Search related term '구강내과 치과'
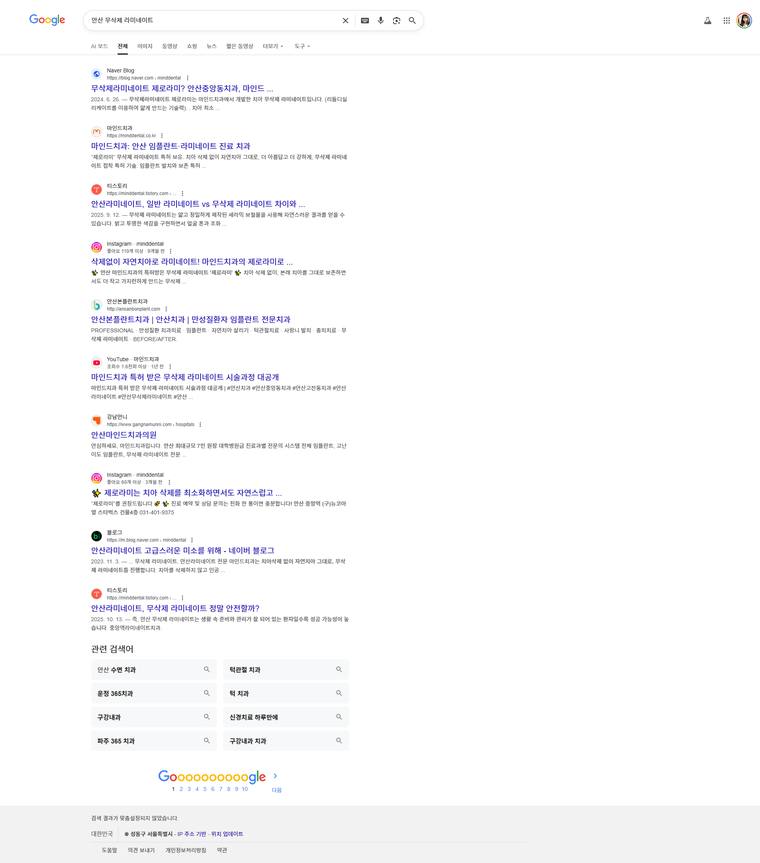This screenshot has width=760, height=863. (286, 741)
